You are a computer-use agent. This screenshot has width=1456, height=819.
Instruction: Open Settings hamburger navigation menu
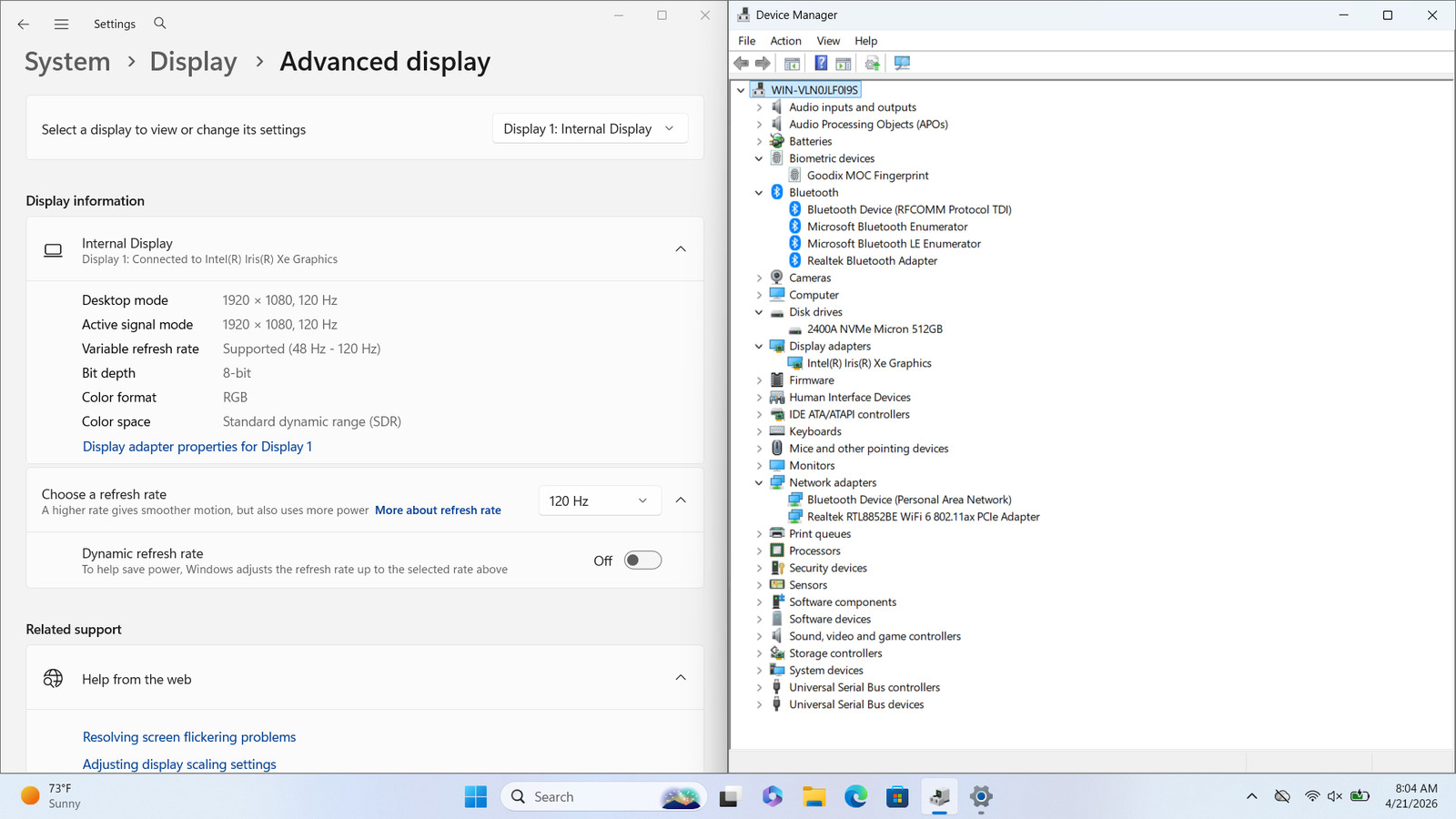tap(61, 24)
